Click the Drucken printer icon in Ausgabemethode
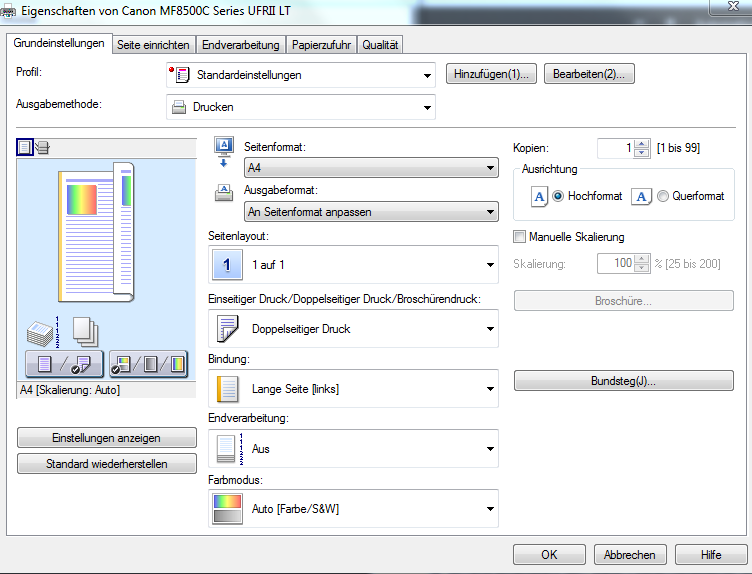Image resolution: width=752 pixels, height=574 pixels. [x=179, y=107]
